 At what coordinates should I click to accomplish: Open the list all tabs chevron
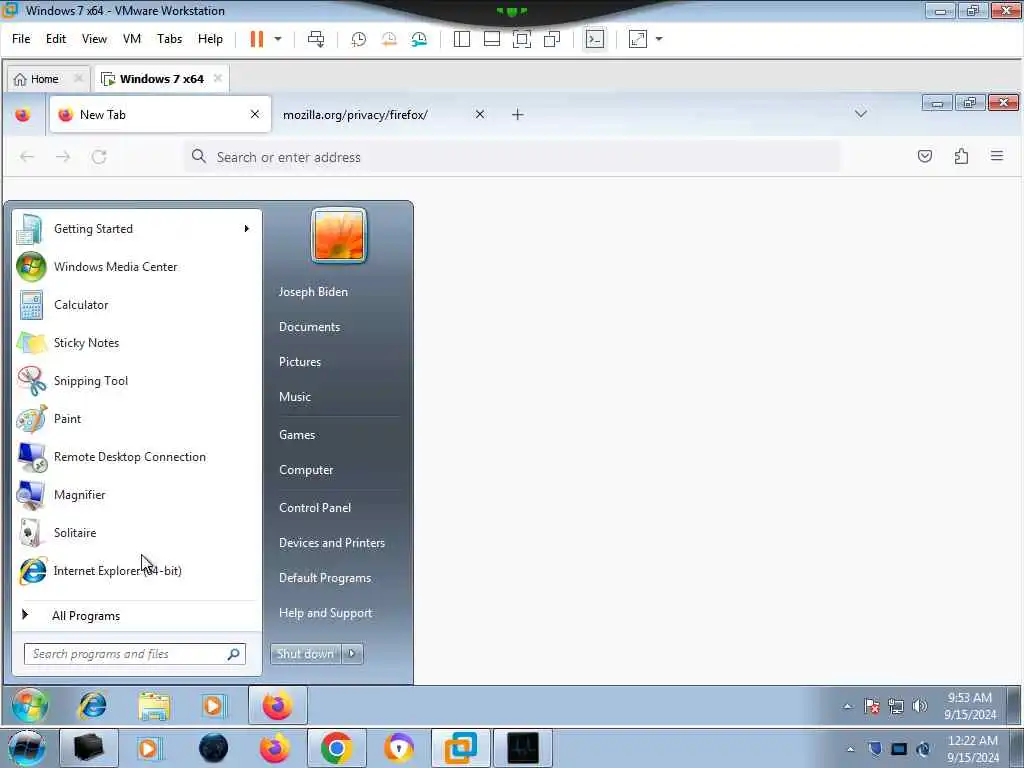tap(861, 114)
